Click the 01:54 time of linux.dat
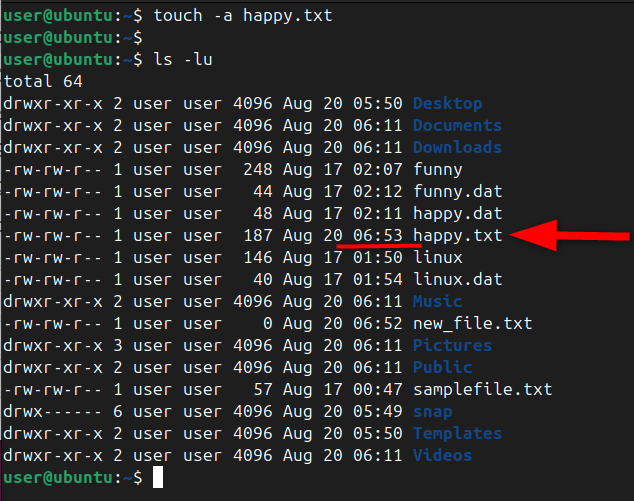Screen dimensions: 634x501 [x=378, y=280]
